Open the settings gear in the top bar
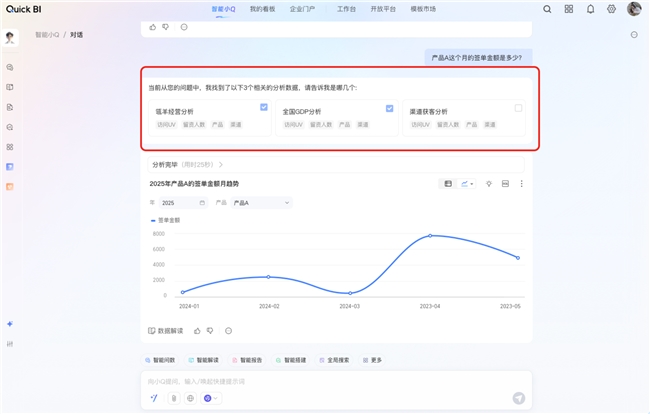 click(x=611, y=9)
